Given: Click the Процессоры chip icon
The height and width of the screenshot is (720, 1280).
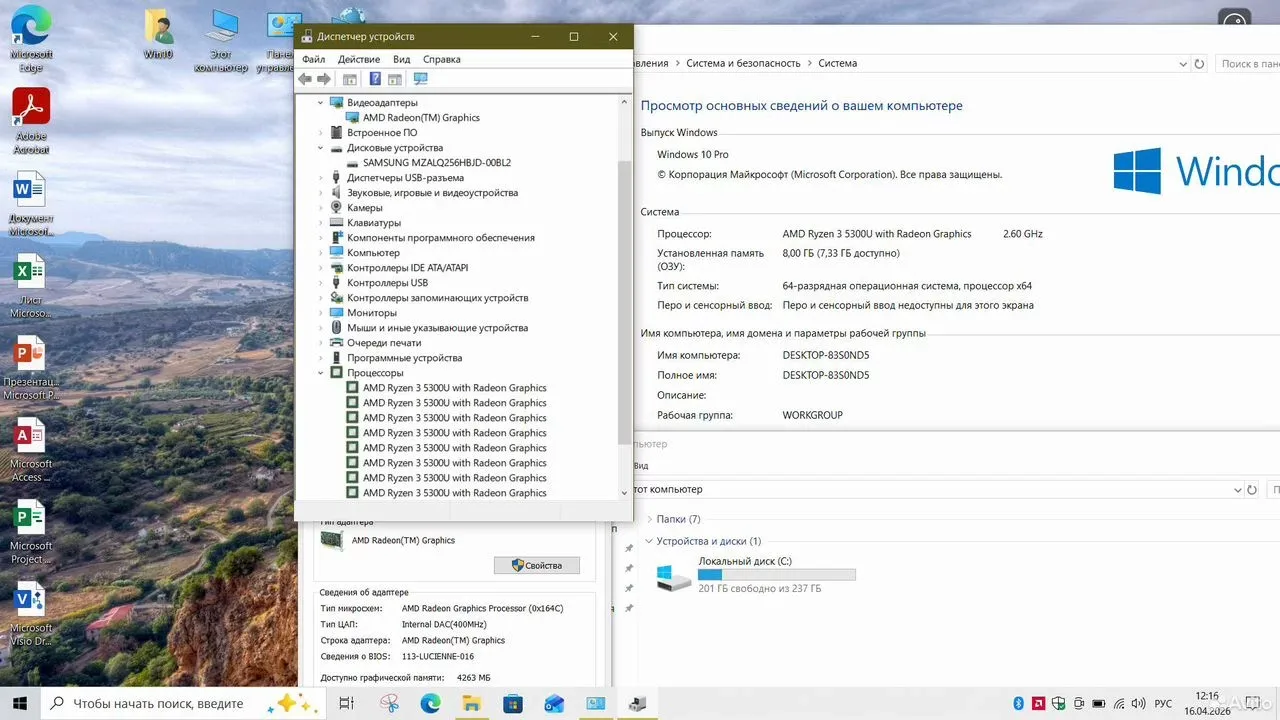Looking at the screenshot, I should coord(336,373).
